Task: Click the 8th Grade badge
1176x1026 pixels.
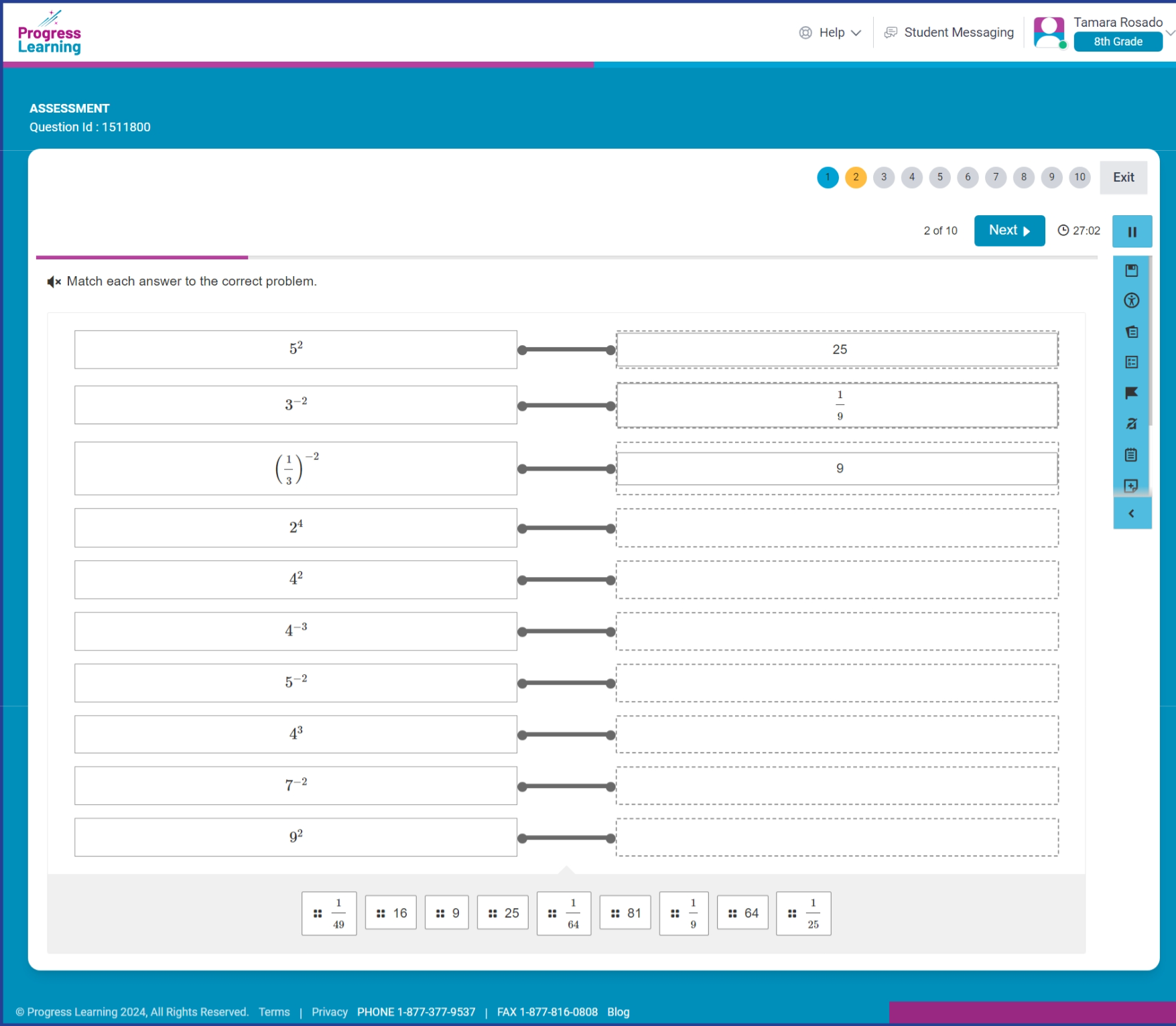Action: 1118,42
